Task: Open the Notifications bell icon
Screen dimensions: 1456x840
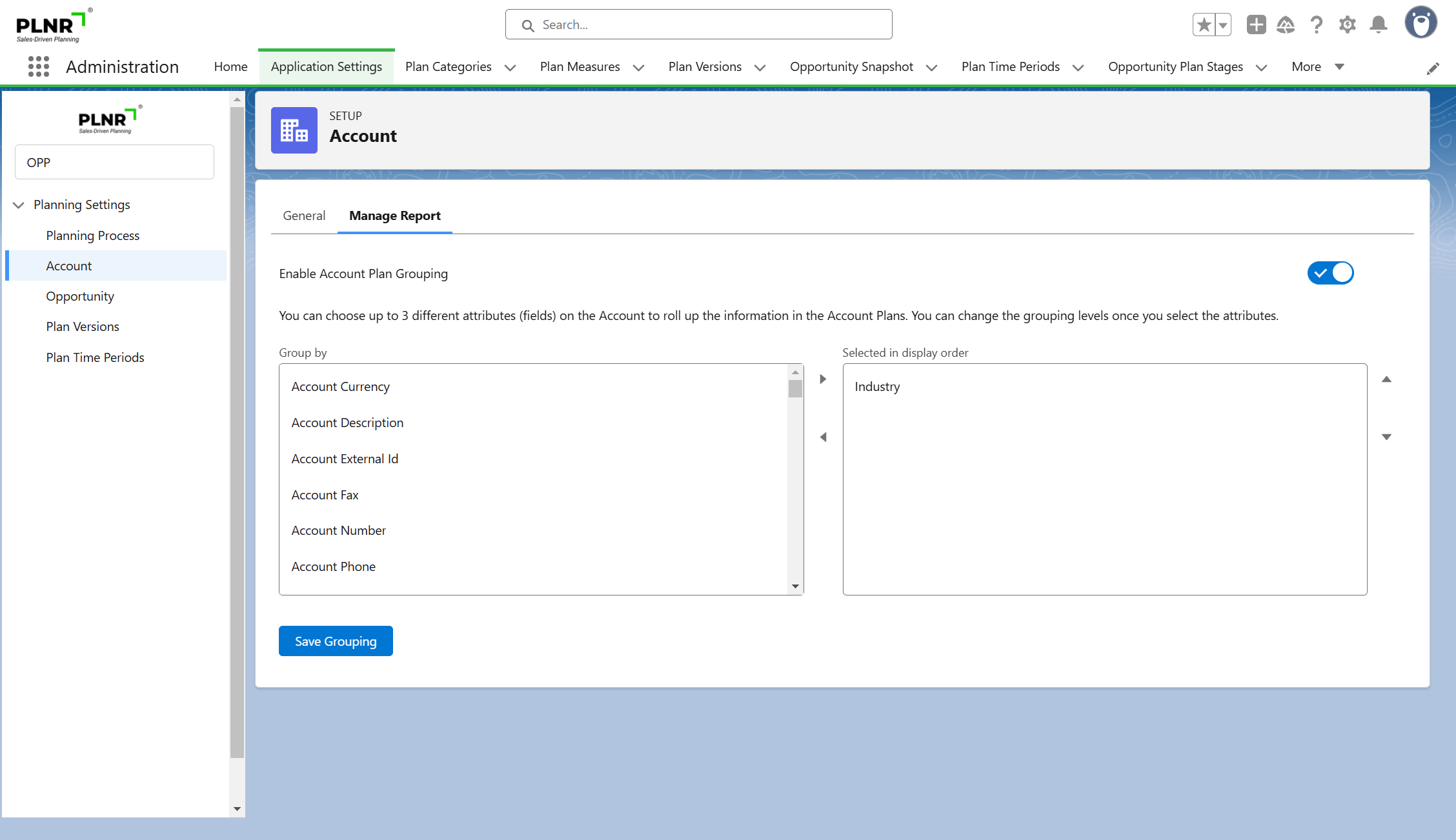Action: pos(1379,25)
